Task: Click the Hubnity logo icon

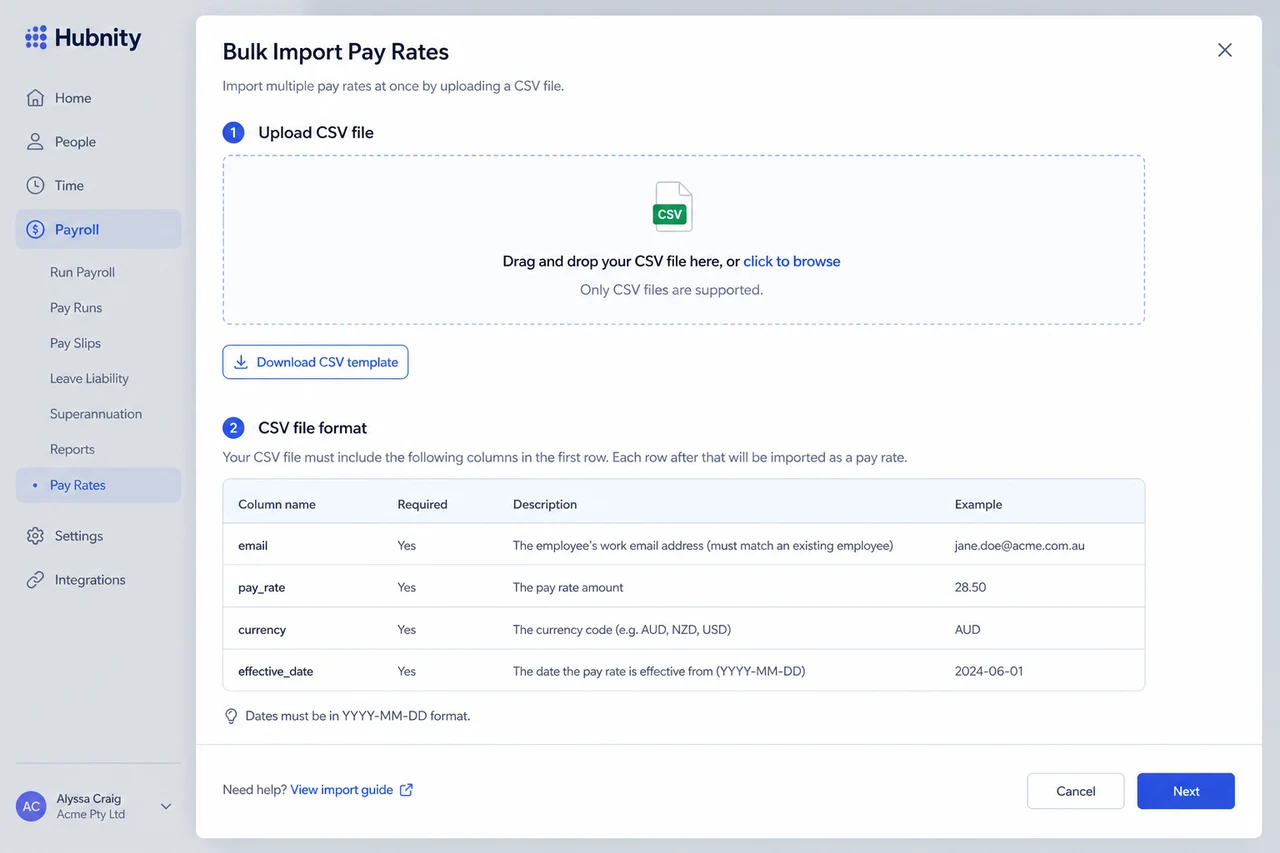Action: (36, 38)
